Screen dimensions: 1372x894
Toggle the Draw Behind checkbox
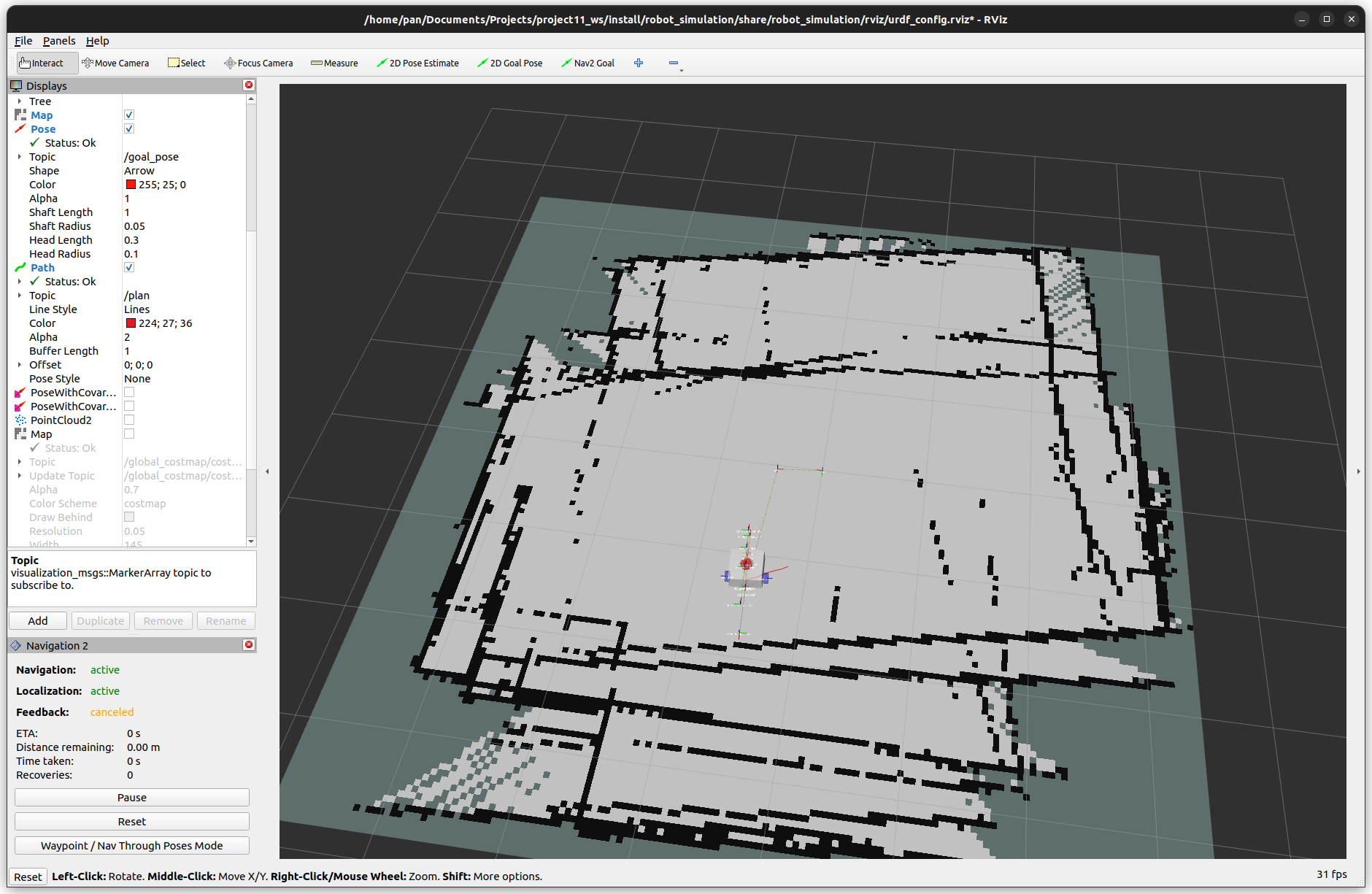pos(129,517)
